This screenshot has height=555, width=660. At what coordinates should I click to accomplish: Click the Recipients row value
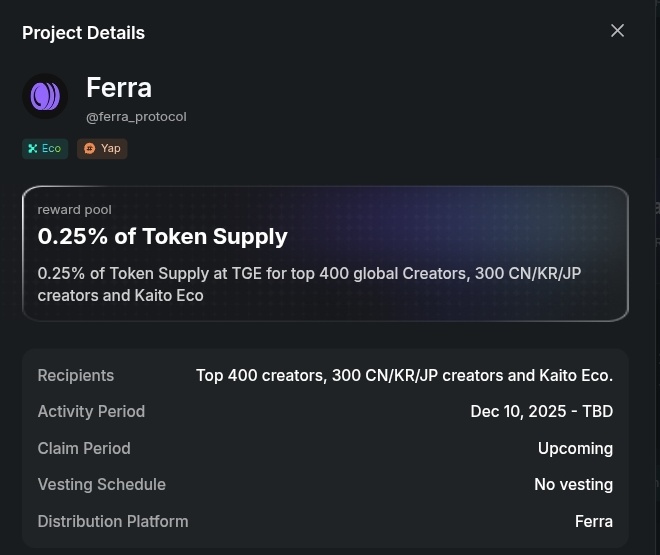tap(405, 375)
